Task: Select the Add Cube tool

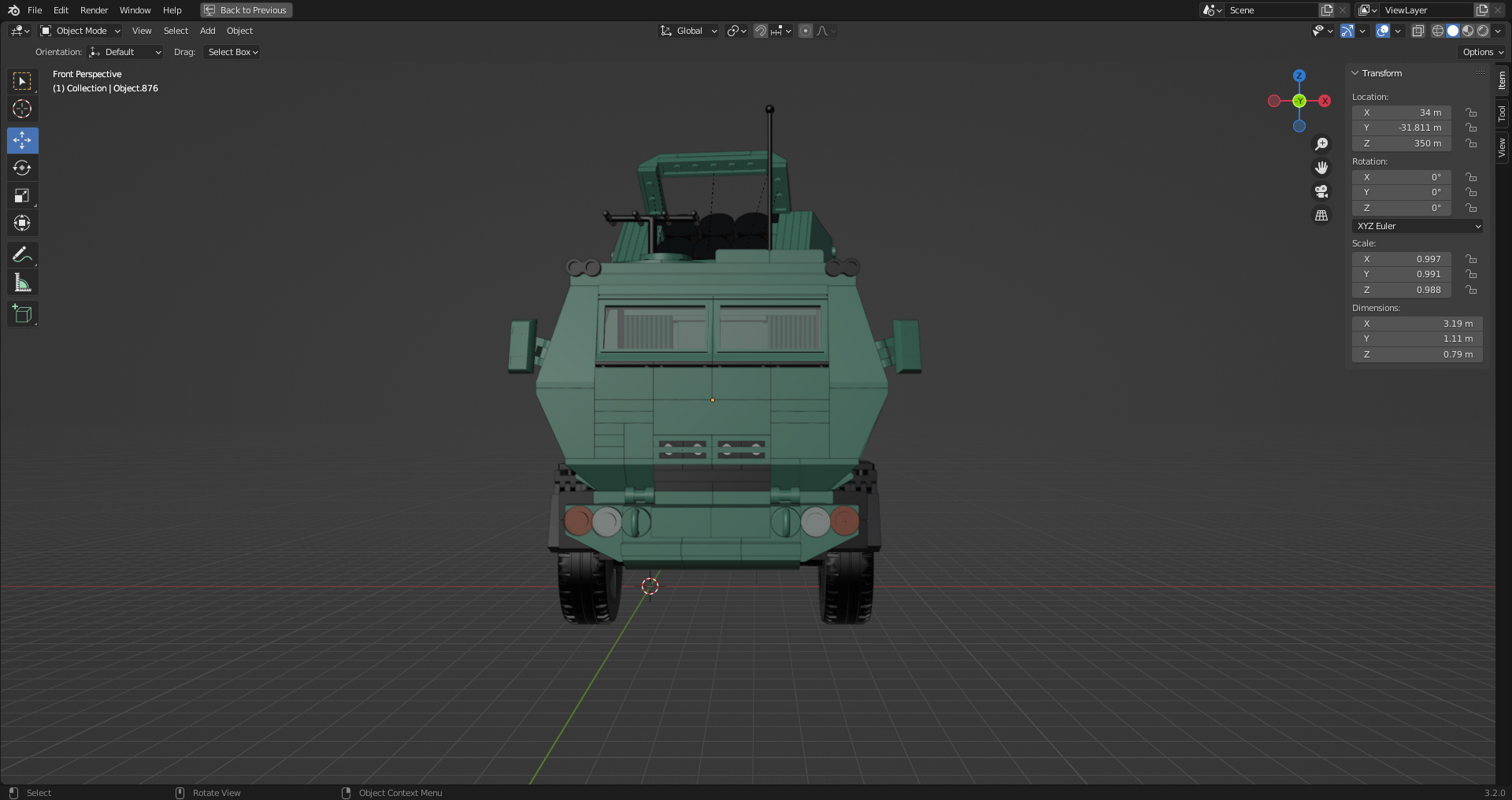Action: (22, 313)
